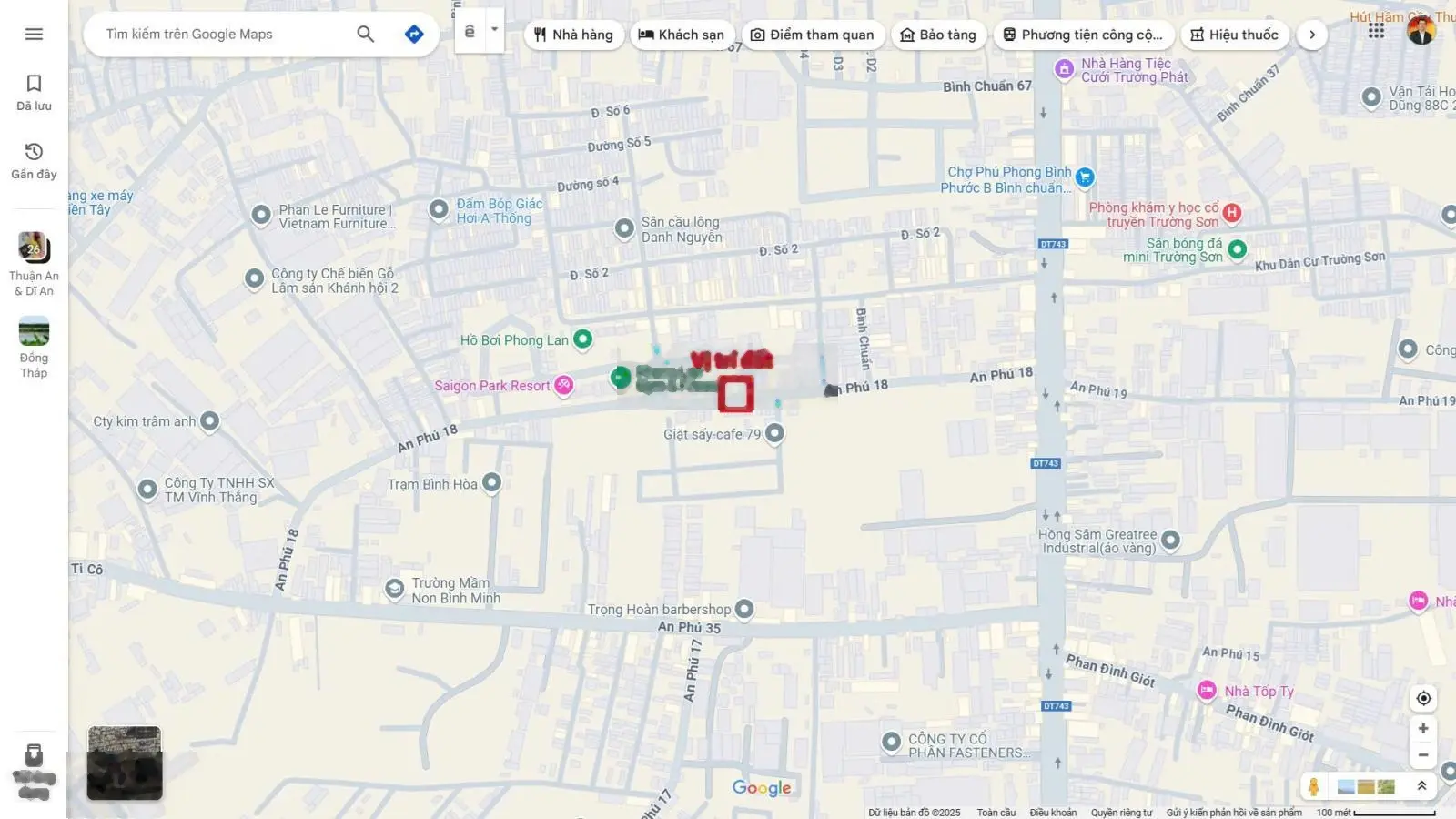Click Vận Tải Hoàng Dũng marker

click(1371, 97)
